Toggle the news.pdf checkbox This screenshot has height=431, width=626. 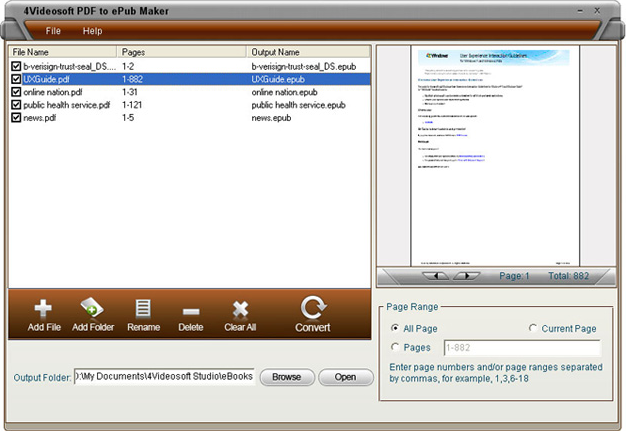(x=16, y=117)
